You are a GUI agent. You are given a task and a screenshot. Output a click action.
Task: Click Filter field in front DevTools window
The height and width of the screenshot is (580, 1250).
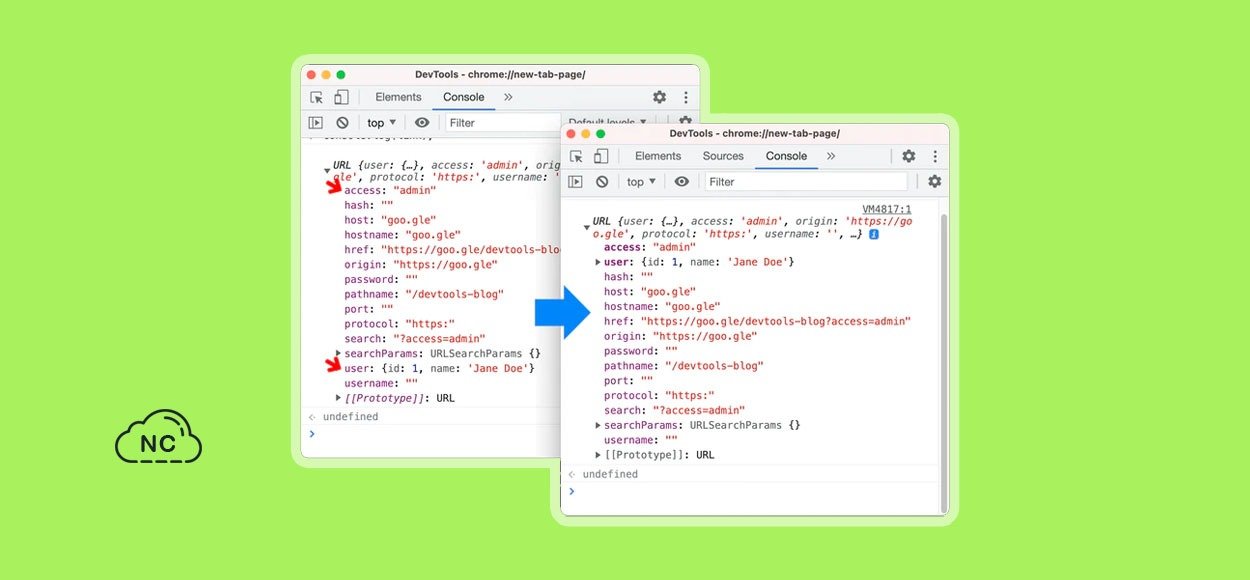coord(806,182)
